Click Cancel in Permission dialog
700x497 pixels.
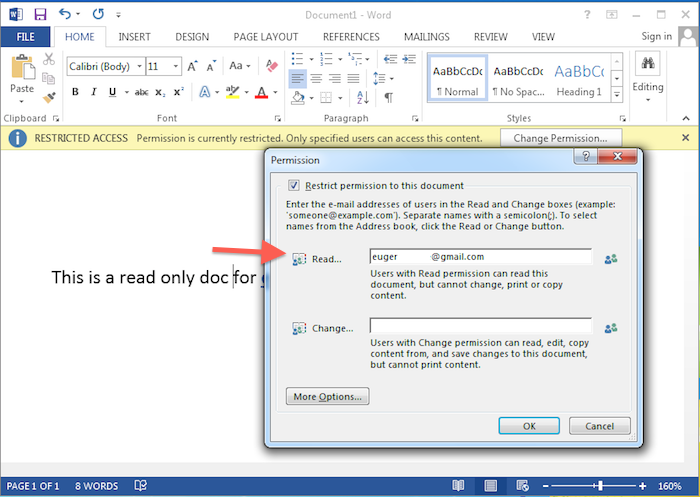click(x=600, y=426)
